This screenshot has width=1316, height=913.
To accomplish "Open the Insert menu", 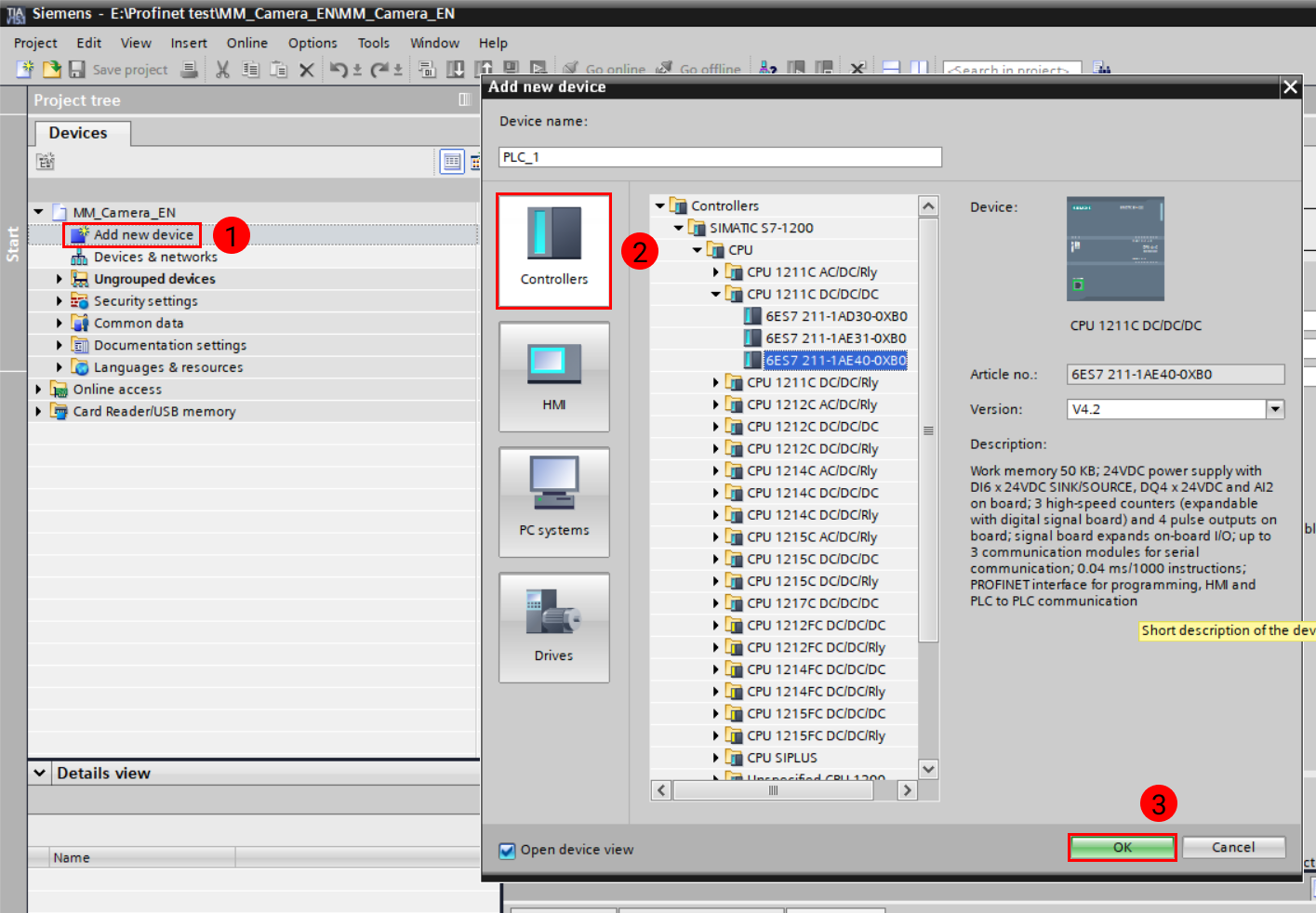I will click(x=189, y=43).
